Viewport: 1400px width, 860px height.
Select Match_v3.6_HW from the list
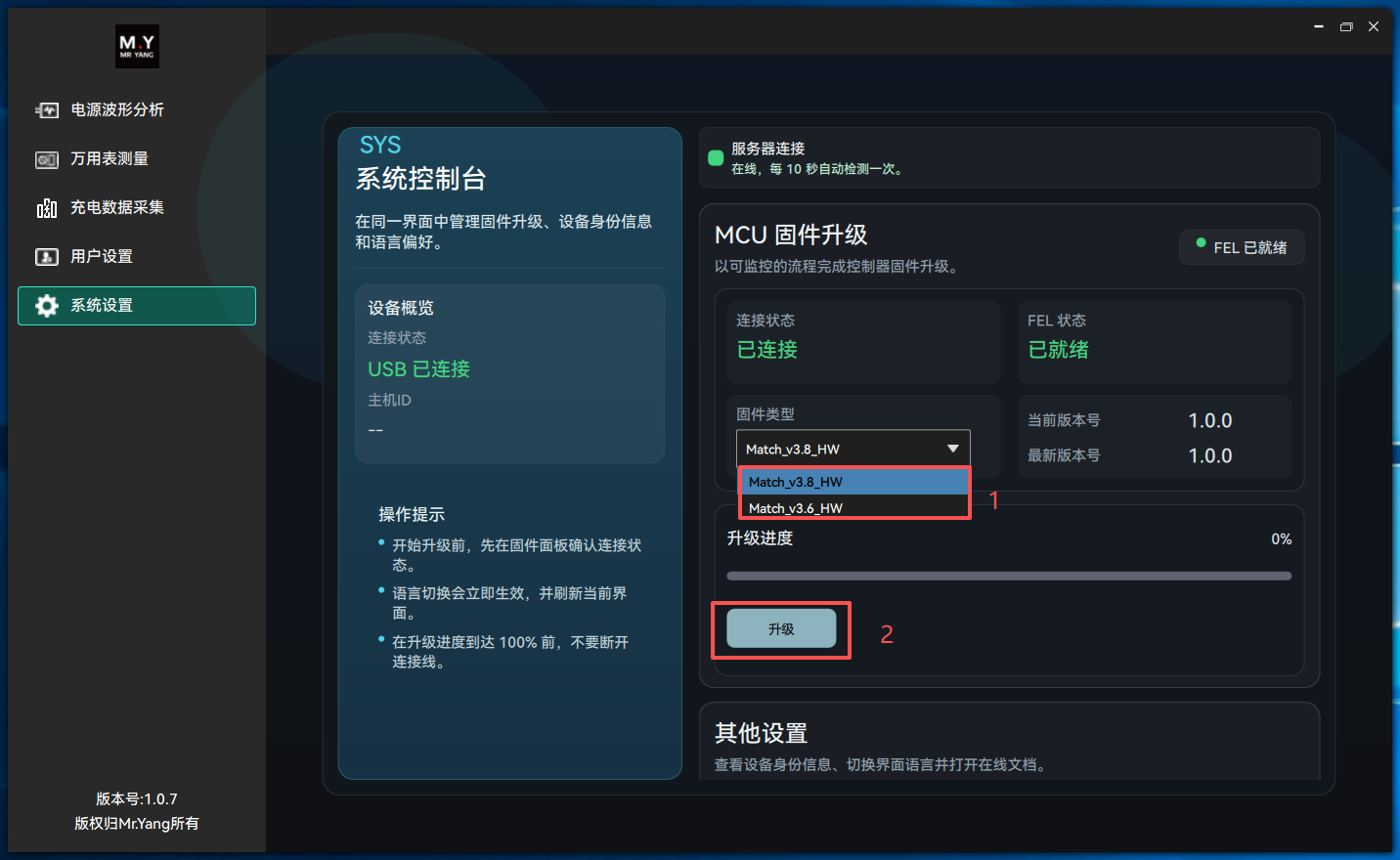click(854, 508)
